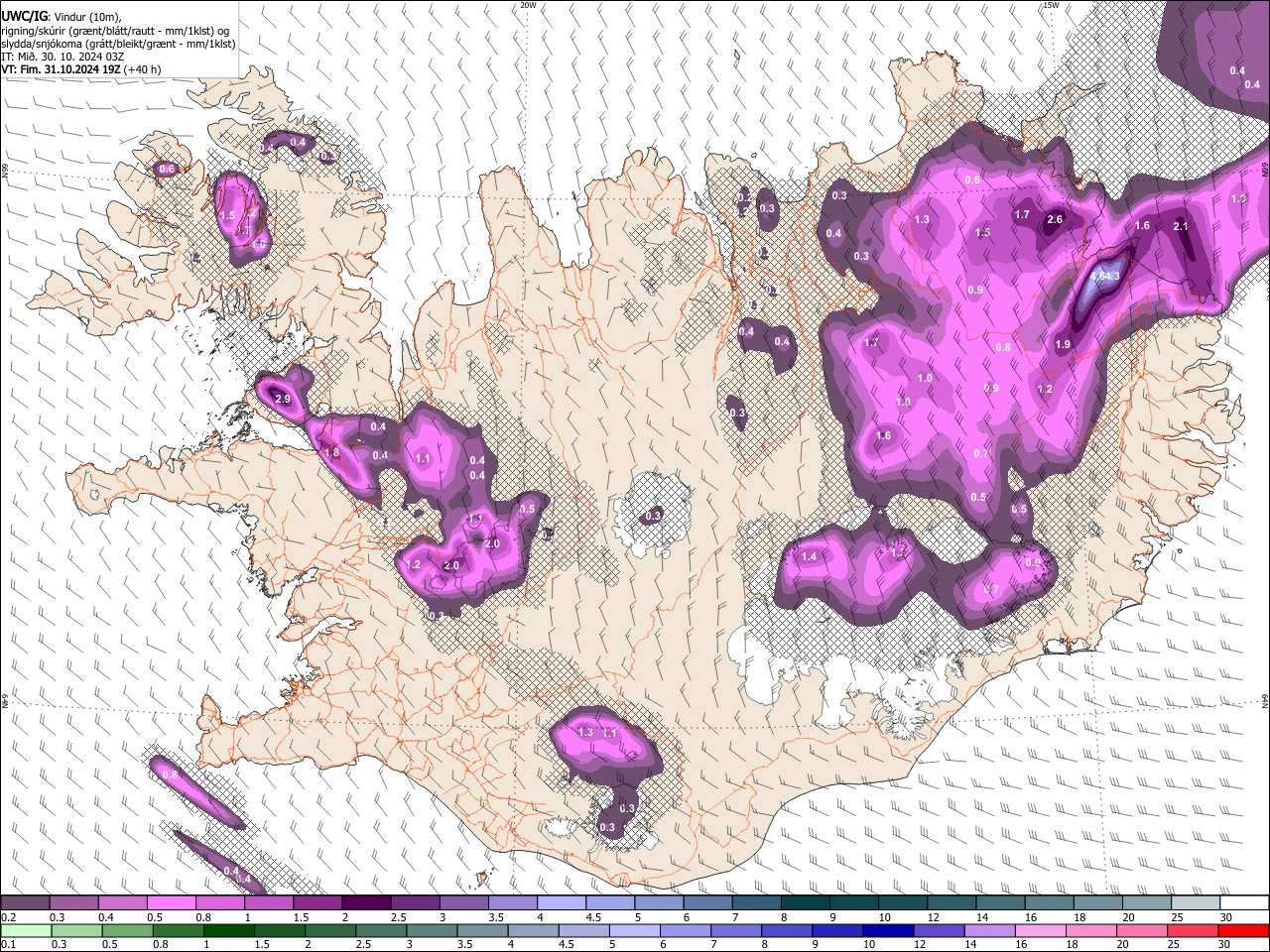Click the lavender swatch between 4 and 4.5, top legend row
The height and width of the screenshot is (952, 1270).
coord(562,903)
